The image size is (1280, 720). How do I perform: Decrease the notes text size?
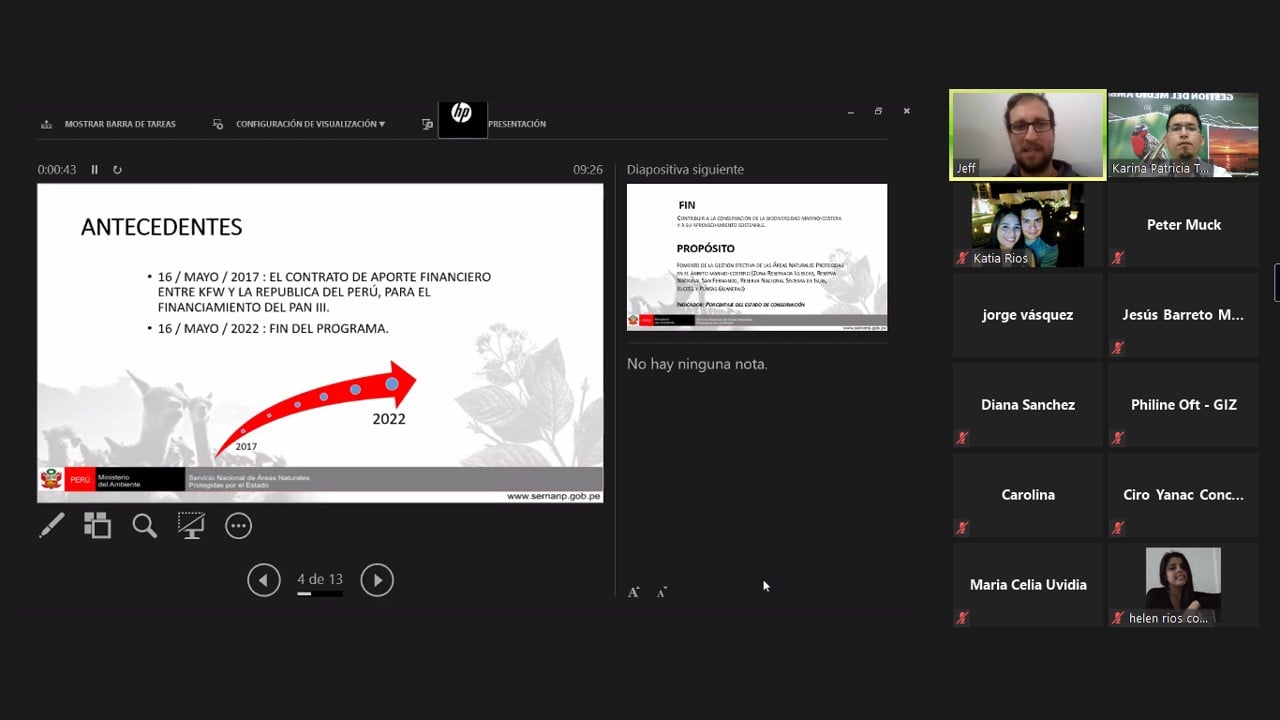[661, 592]
